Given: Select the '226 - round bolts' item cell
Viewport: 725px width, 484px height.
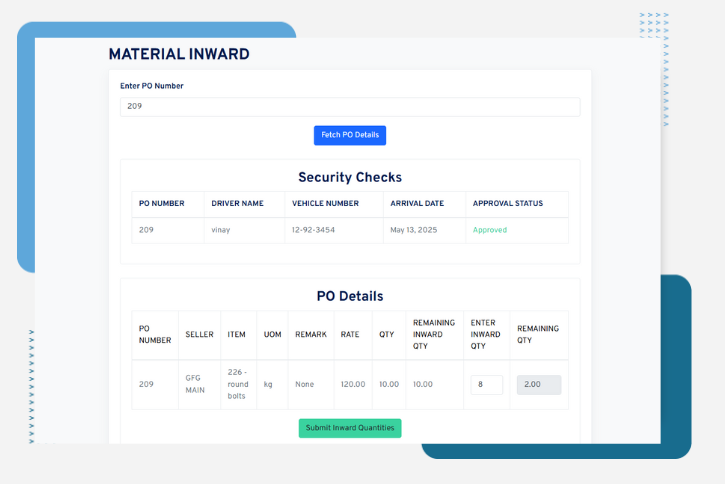Looking at the screenshot, I should (240, 384).
